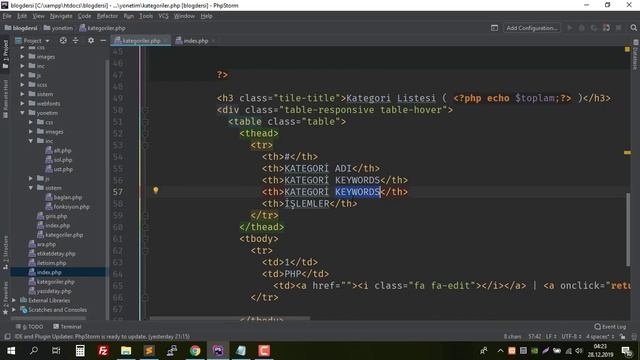640x360 pixels.
Task: Click the listen for debug connections icon
Action: coord(606,28)
